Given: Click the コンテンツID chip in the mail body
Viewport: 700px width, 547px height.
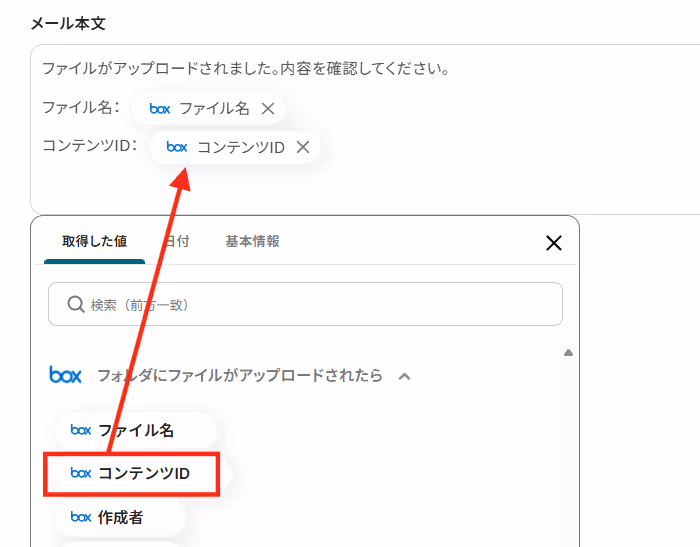Looking at the screenshot, I should (x=234, y=147).
